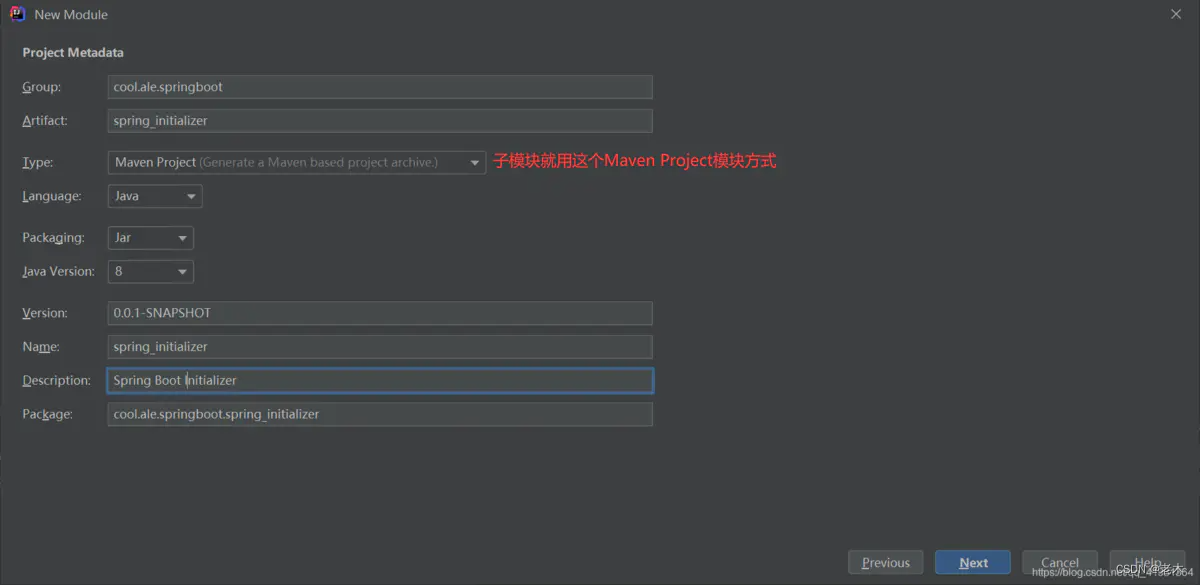Expand the Packaging dropdown showing Jar

pos(150,238)
